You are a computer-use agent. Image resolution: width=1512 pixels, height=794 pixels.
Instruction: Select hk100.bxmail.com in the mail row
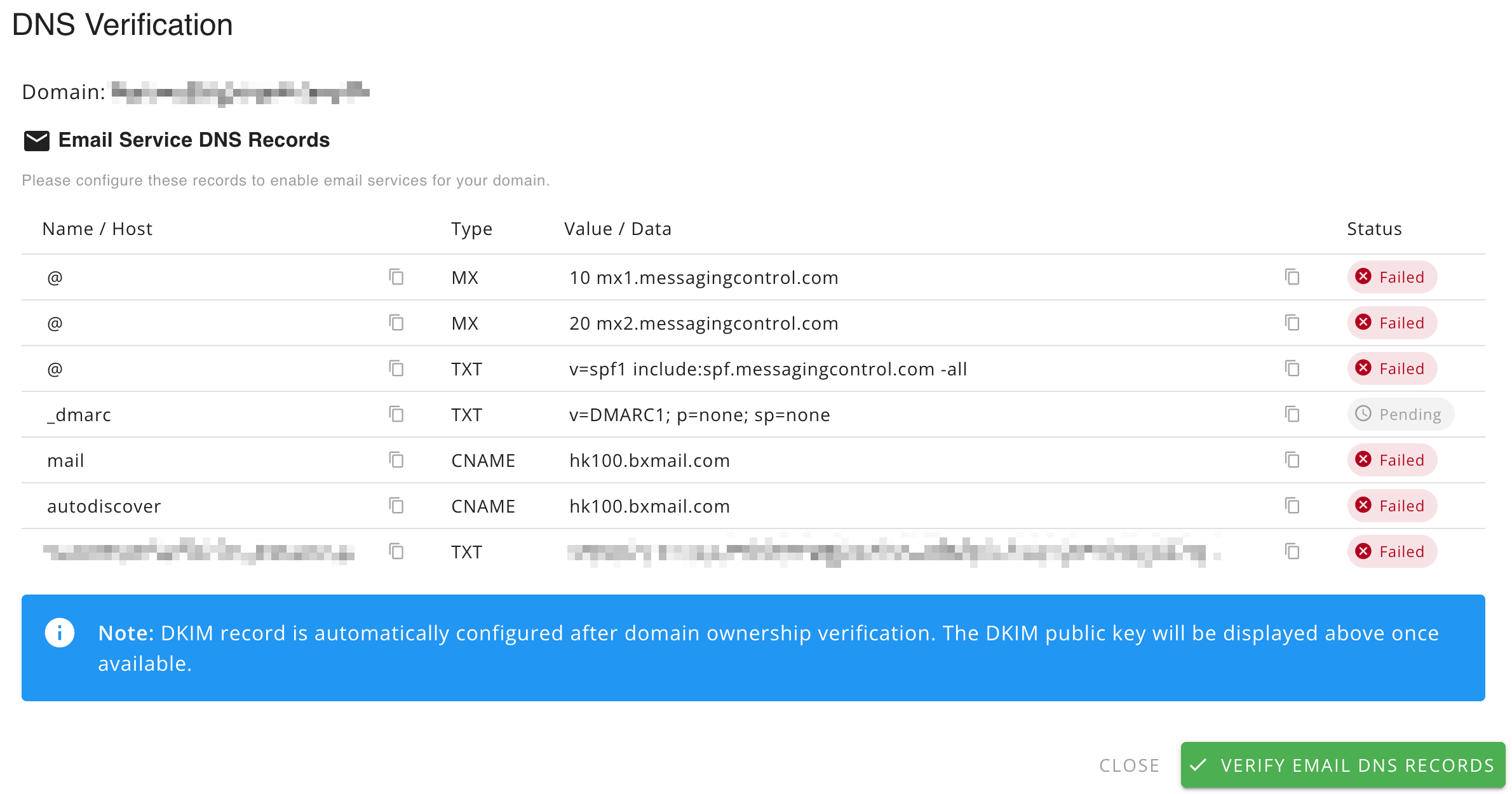(649, 461)
